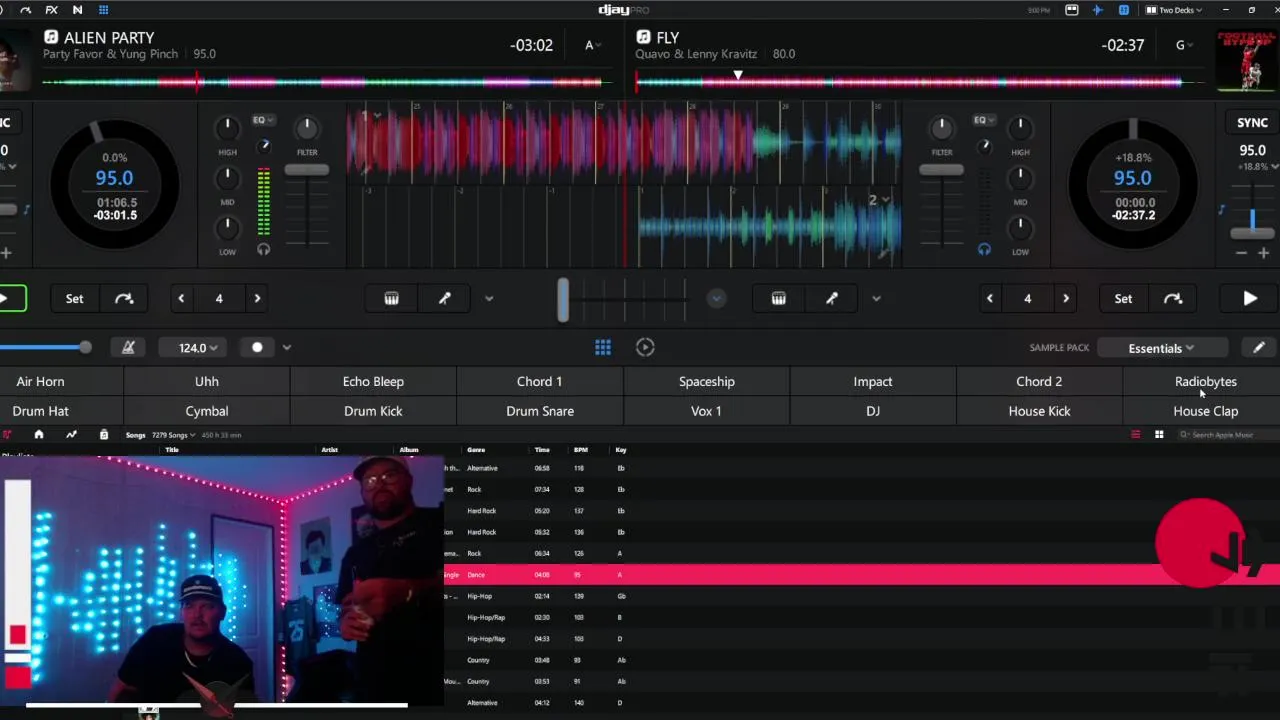Click right deck Set cue button
Viewport: 1280px width, 720px height.
click(1123, 298)
